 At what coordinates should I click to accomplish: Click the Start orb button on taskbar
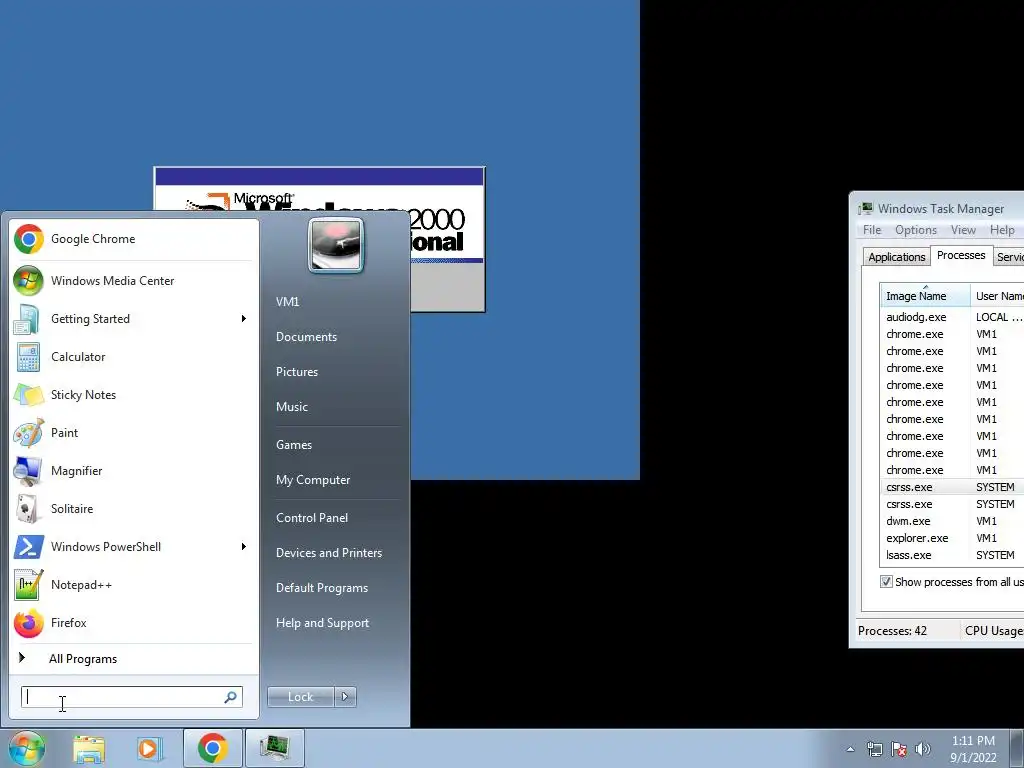point(26,748)
